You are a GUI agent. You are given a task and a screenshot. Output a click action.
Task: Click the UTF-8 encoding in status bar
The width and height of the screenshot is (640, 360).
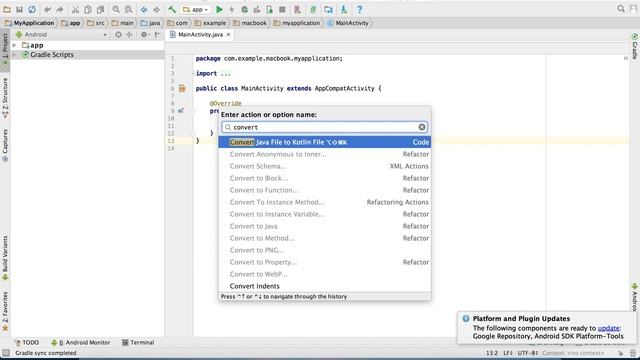527,353
